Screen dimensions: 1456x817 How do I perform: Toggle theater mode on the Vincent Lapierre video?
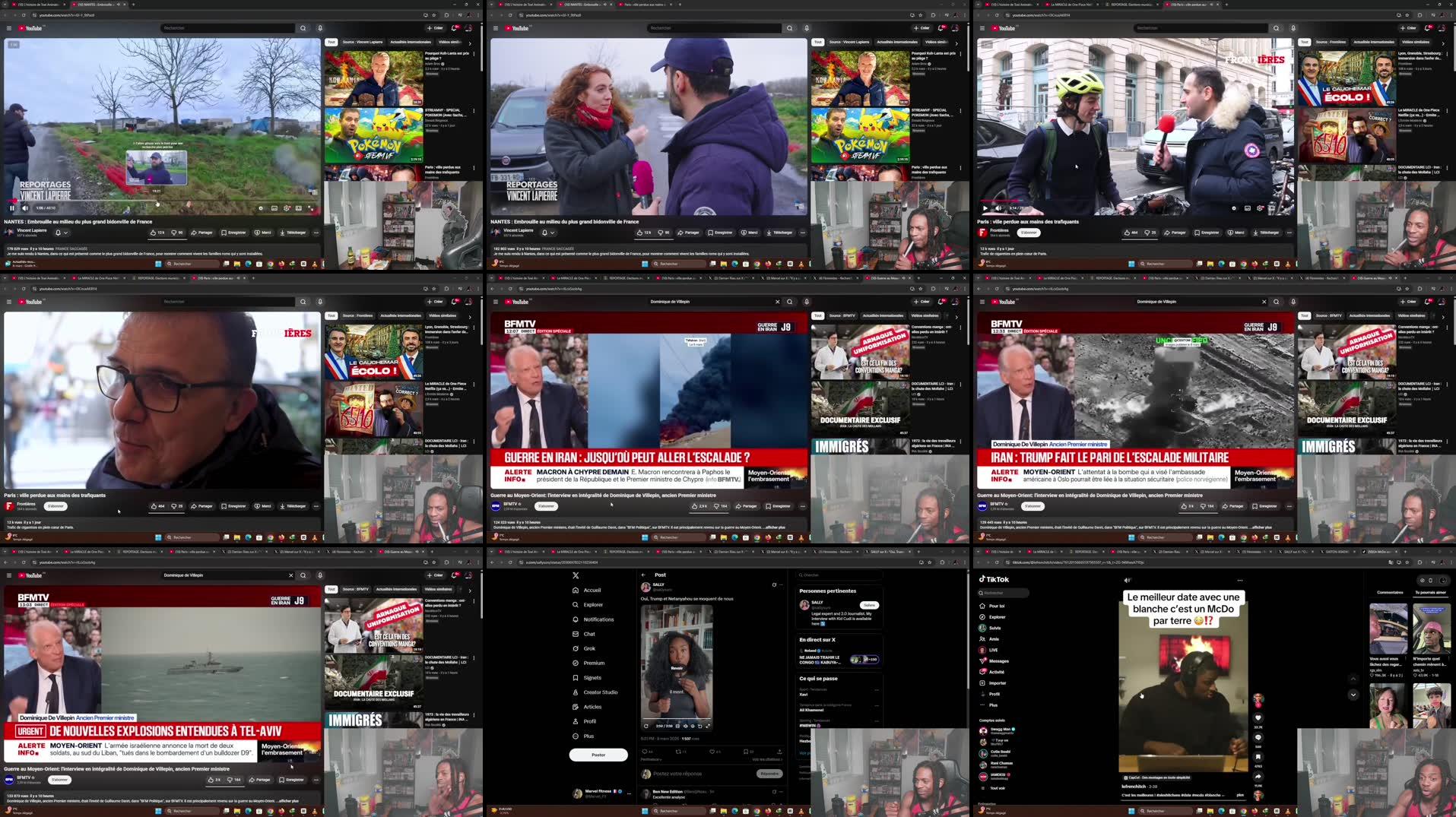click(x=297, y=207)
